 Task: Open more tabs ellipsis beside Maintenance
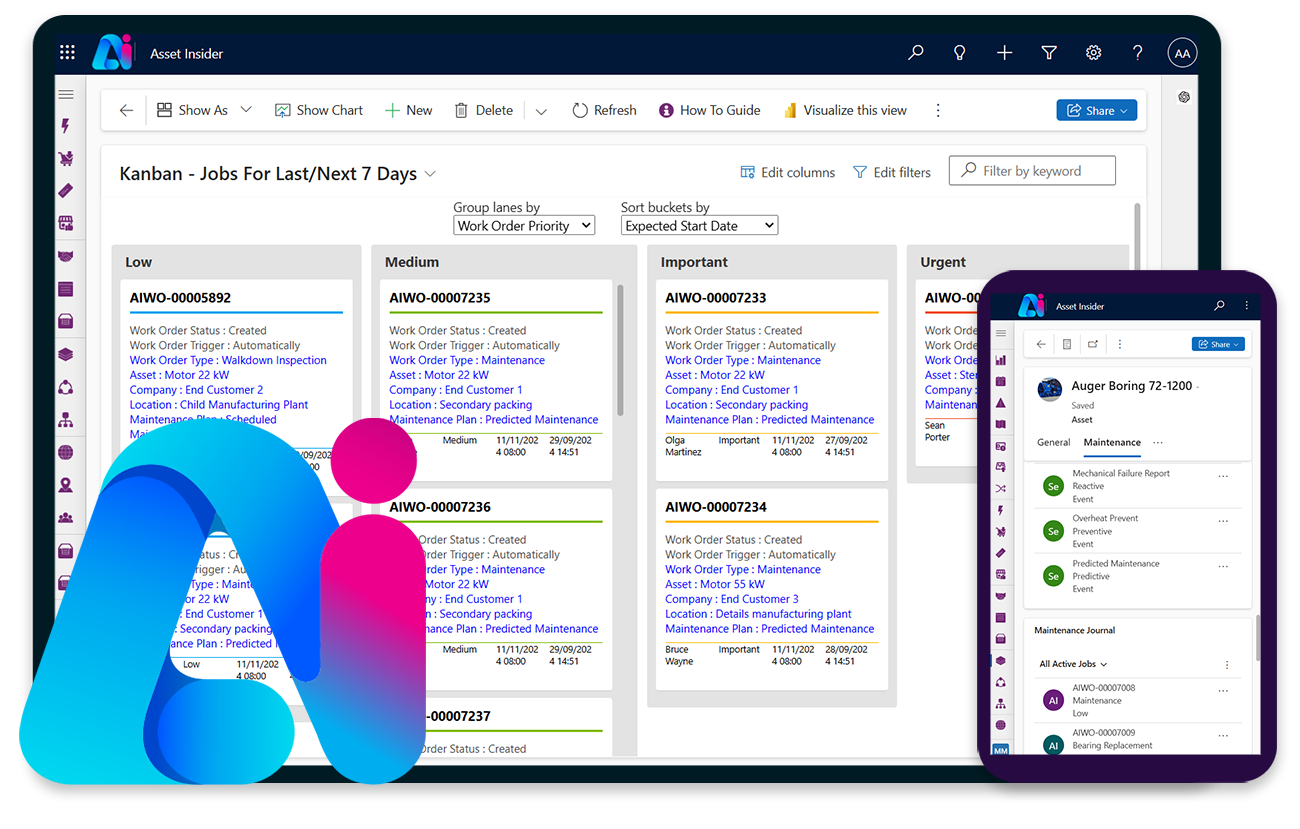point(1158,442)
